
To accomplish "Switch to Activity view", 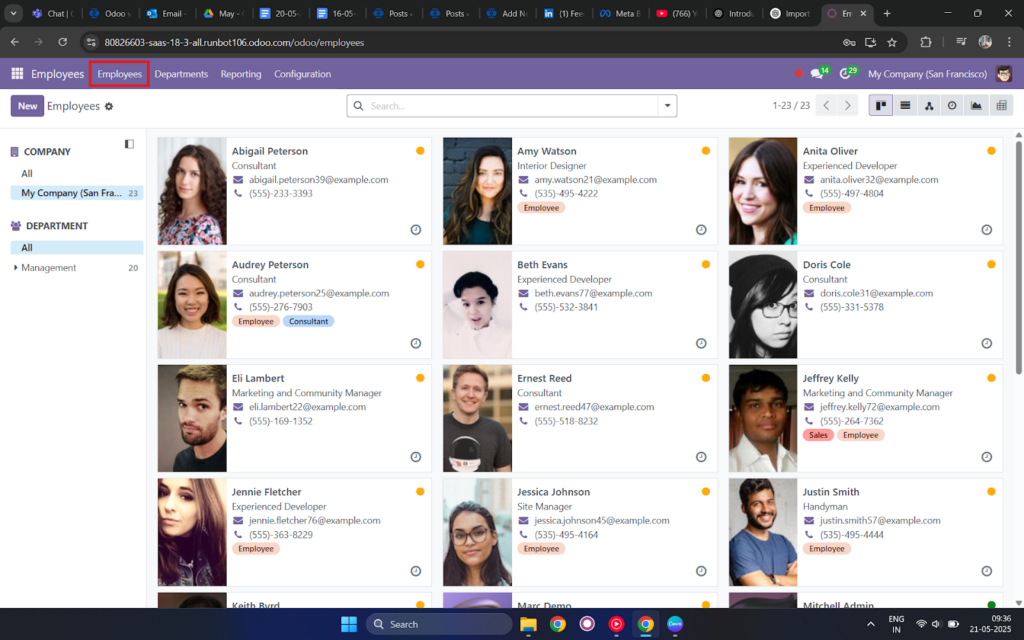I will tap(952, 106).
